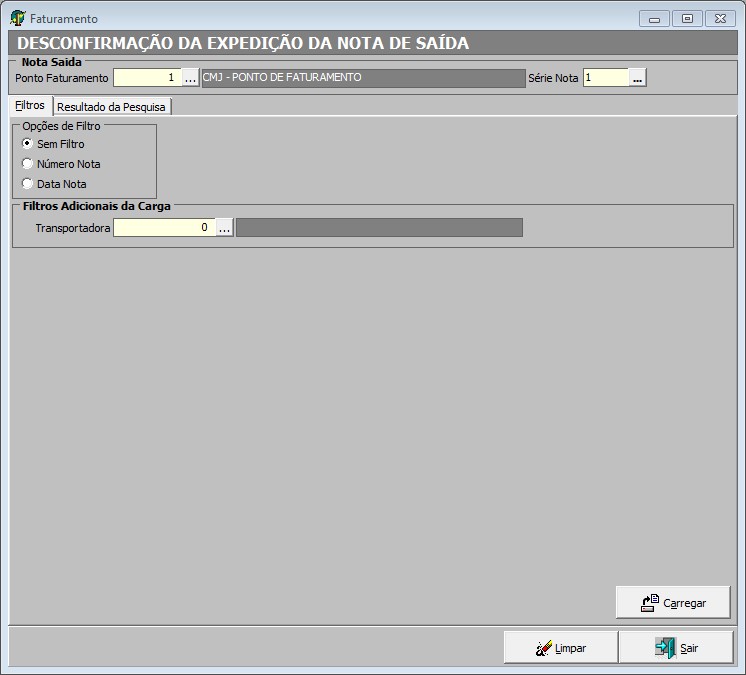Open the Transportadora lookup ellipsis button
Image resolution: width=746 pixels, height=675 pixels.
224,228
